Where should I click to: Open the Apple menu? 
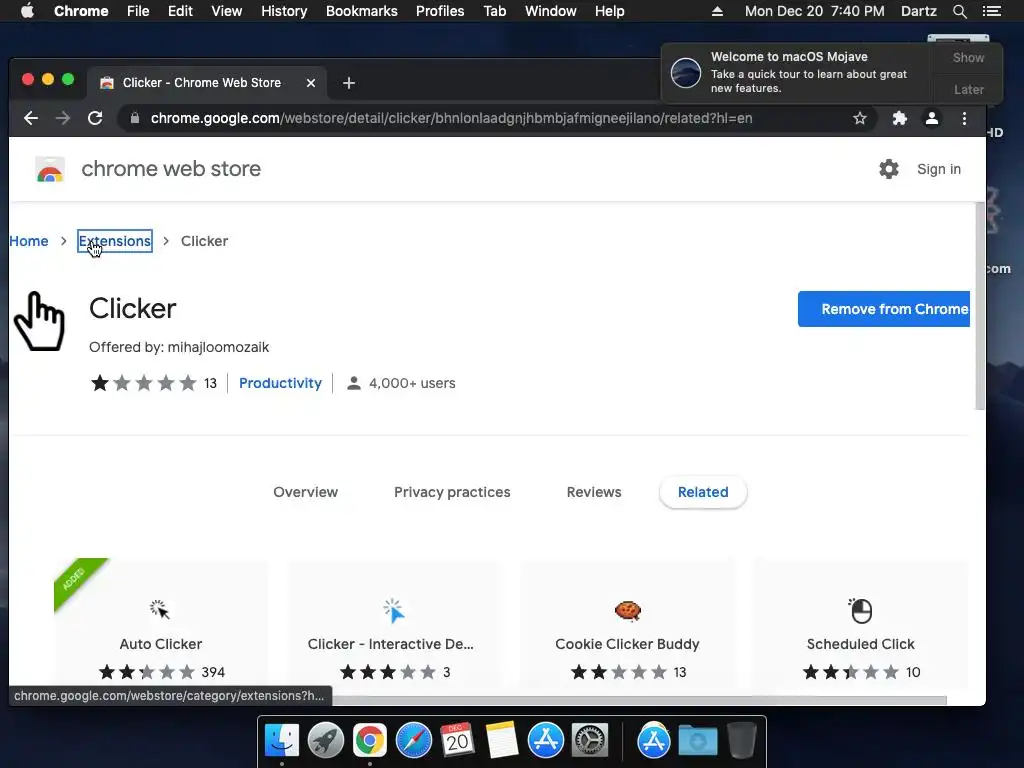point(27,11)
